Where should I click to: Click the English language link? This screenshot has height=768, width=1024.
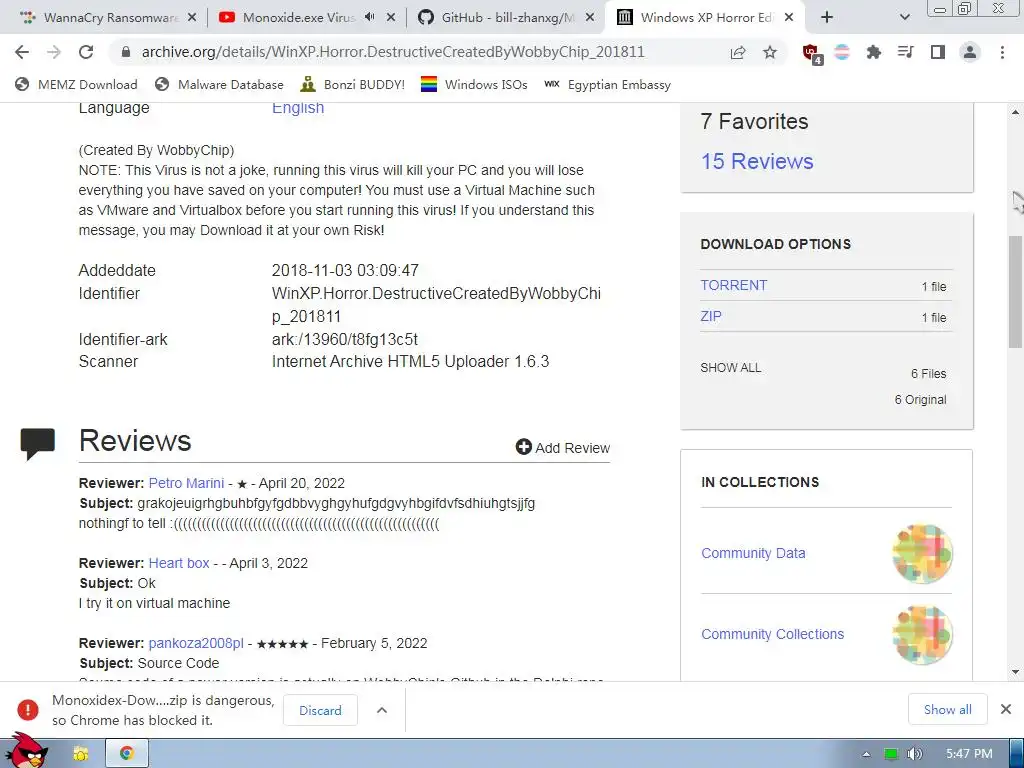pos(298,108)
